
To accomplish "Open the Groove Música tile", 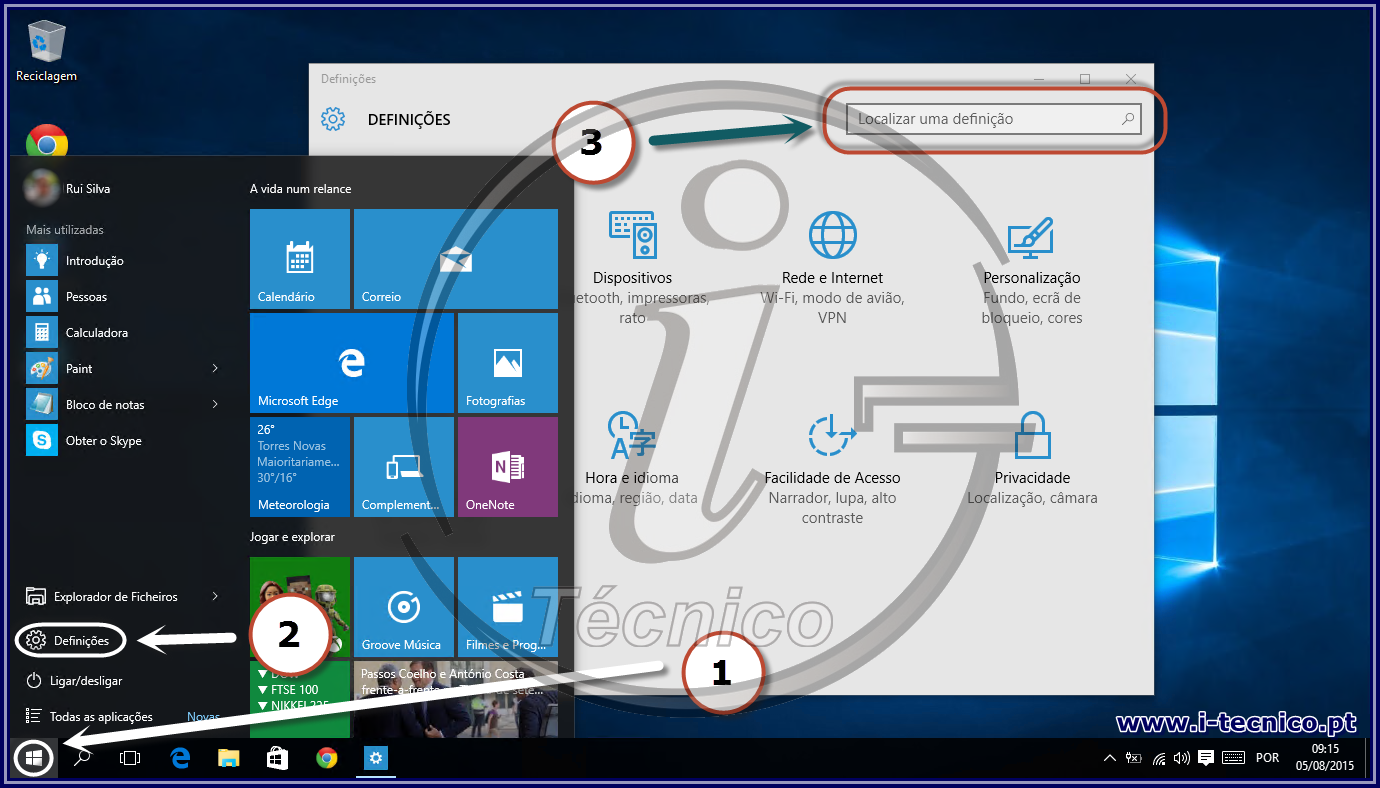I will (403, 606).
